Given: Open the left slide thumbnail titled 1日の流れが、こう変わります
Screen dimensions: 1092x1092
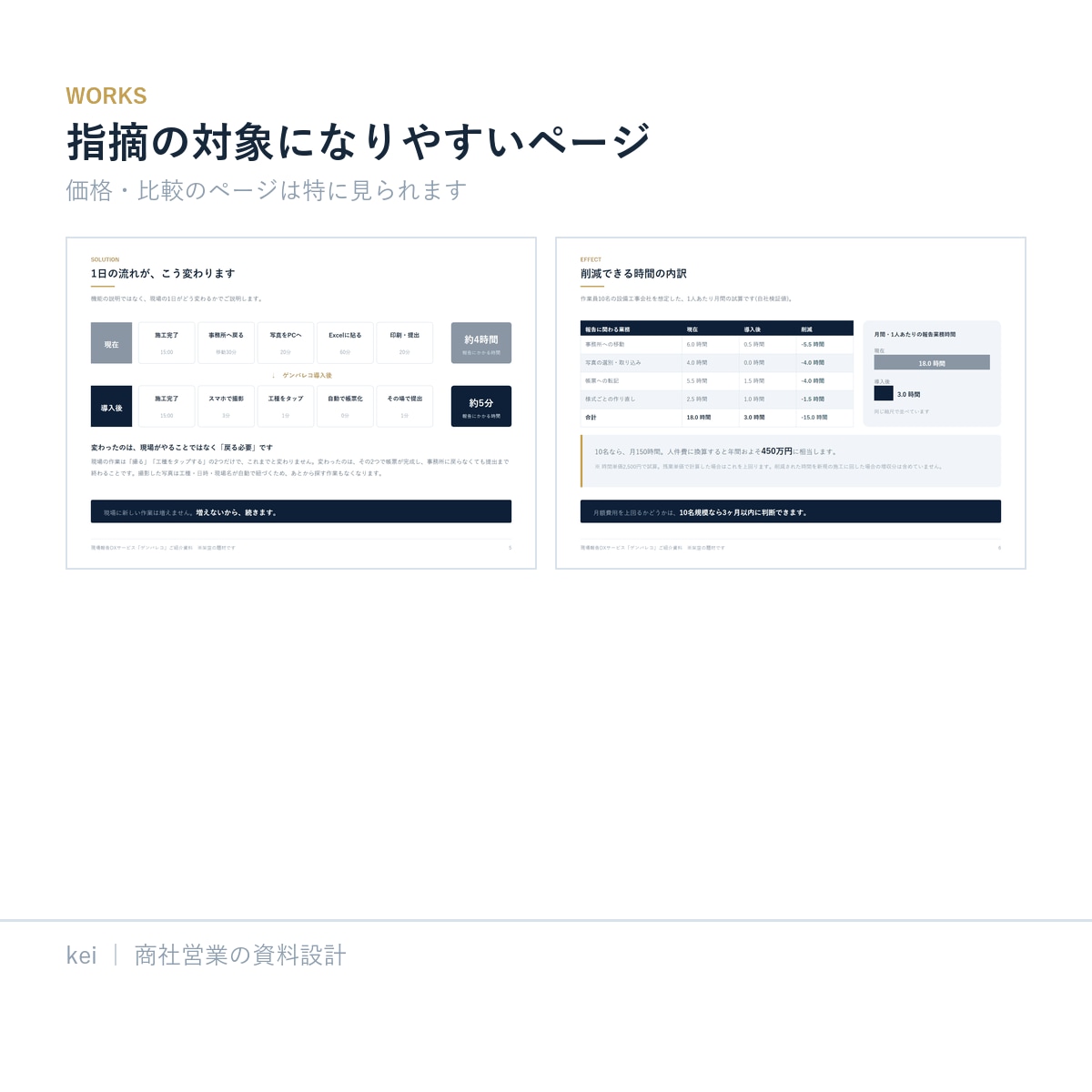Looking at the screenshot, I should (301, 403).
